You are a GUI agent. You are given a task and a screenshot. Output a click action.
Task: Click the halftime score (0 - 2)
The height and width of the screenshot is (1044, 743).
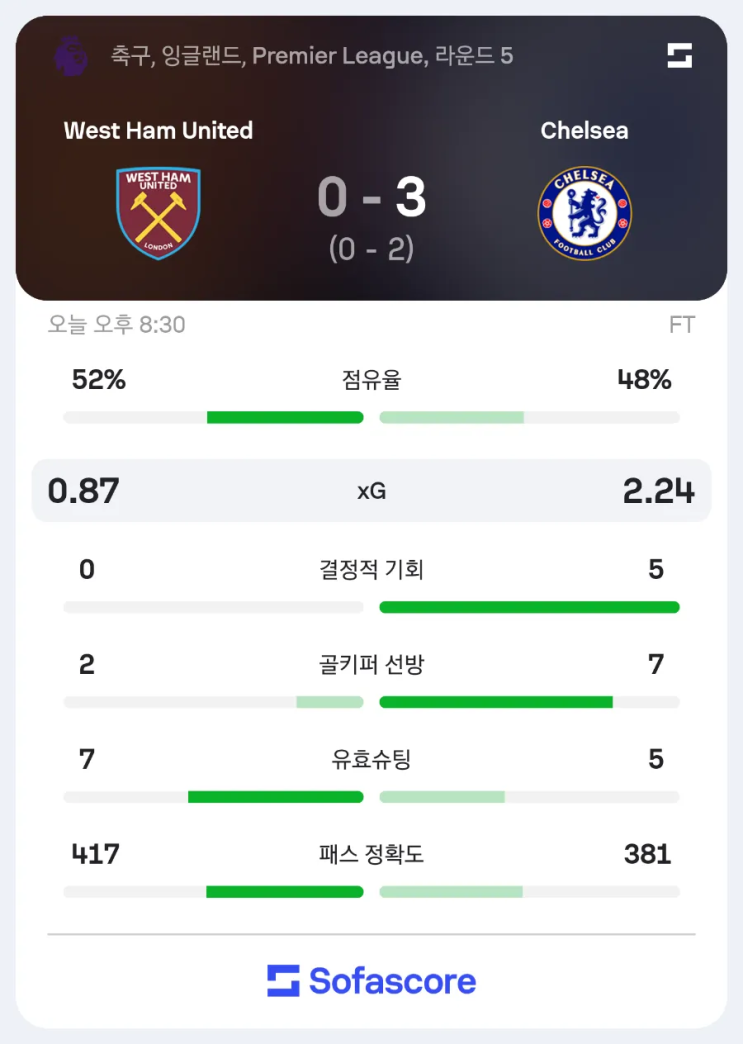[x=371, y=249]
